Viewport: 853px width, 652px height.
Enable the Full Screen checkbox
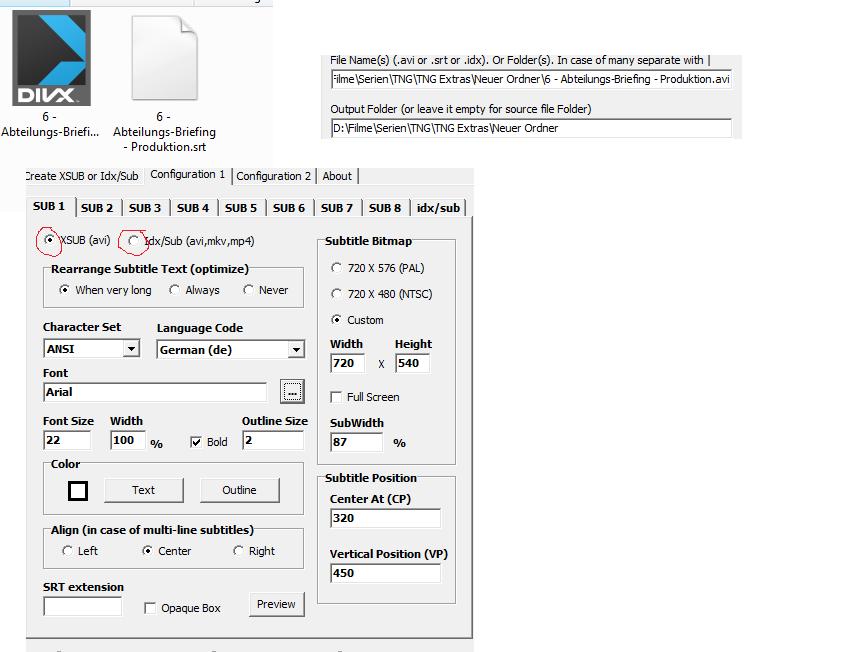coord(336,397)
